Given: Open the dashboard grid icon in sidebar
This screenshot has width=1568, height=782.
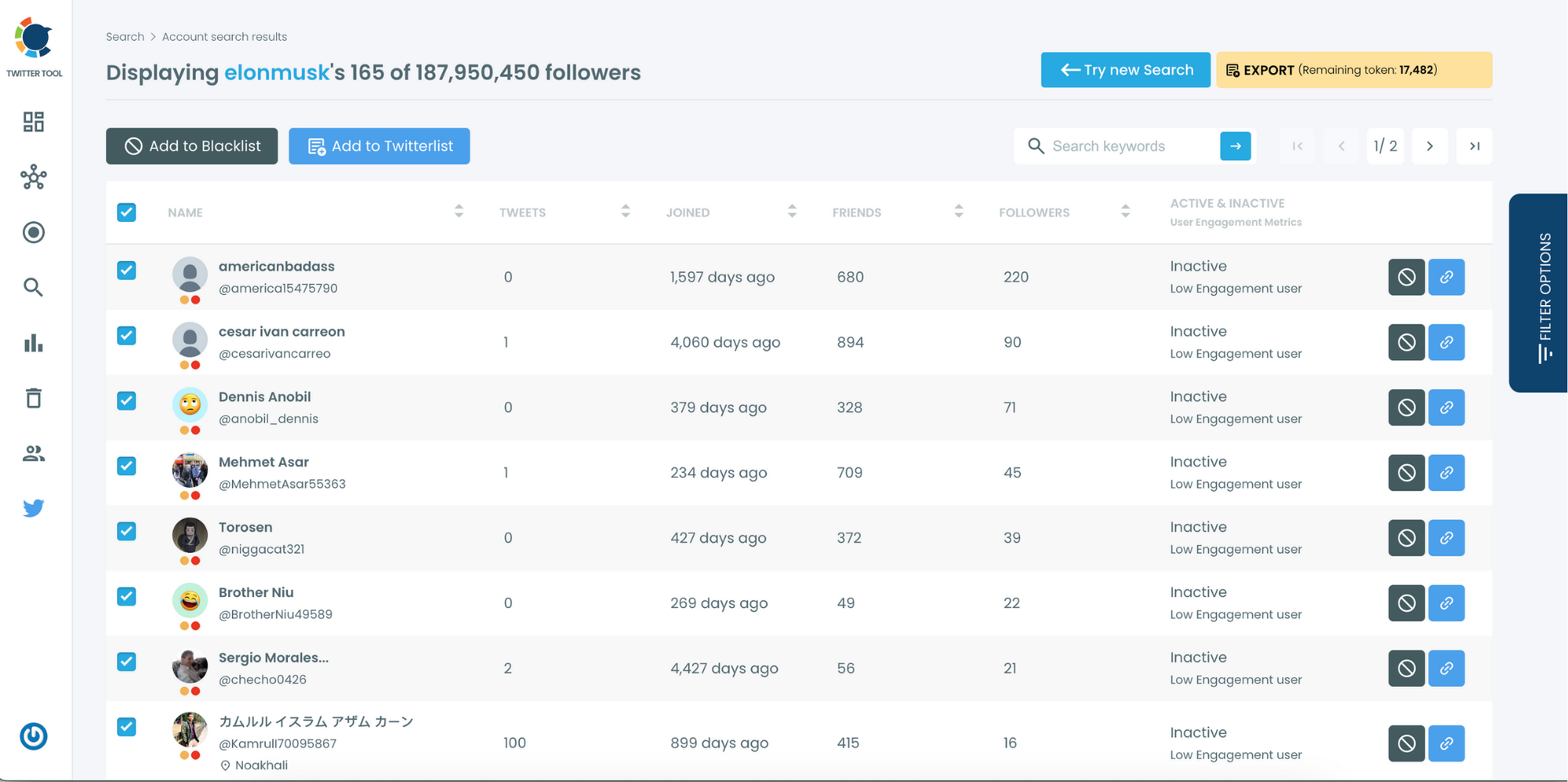Looking at the screenshot, I should (x=34, y=122).
